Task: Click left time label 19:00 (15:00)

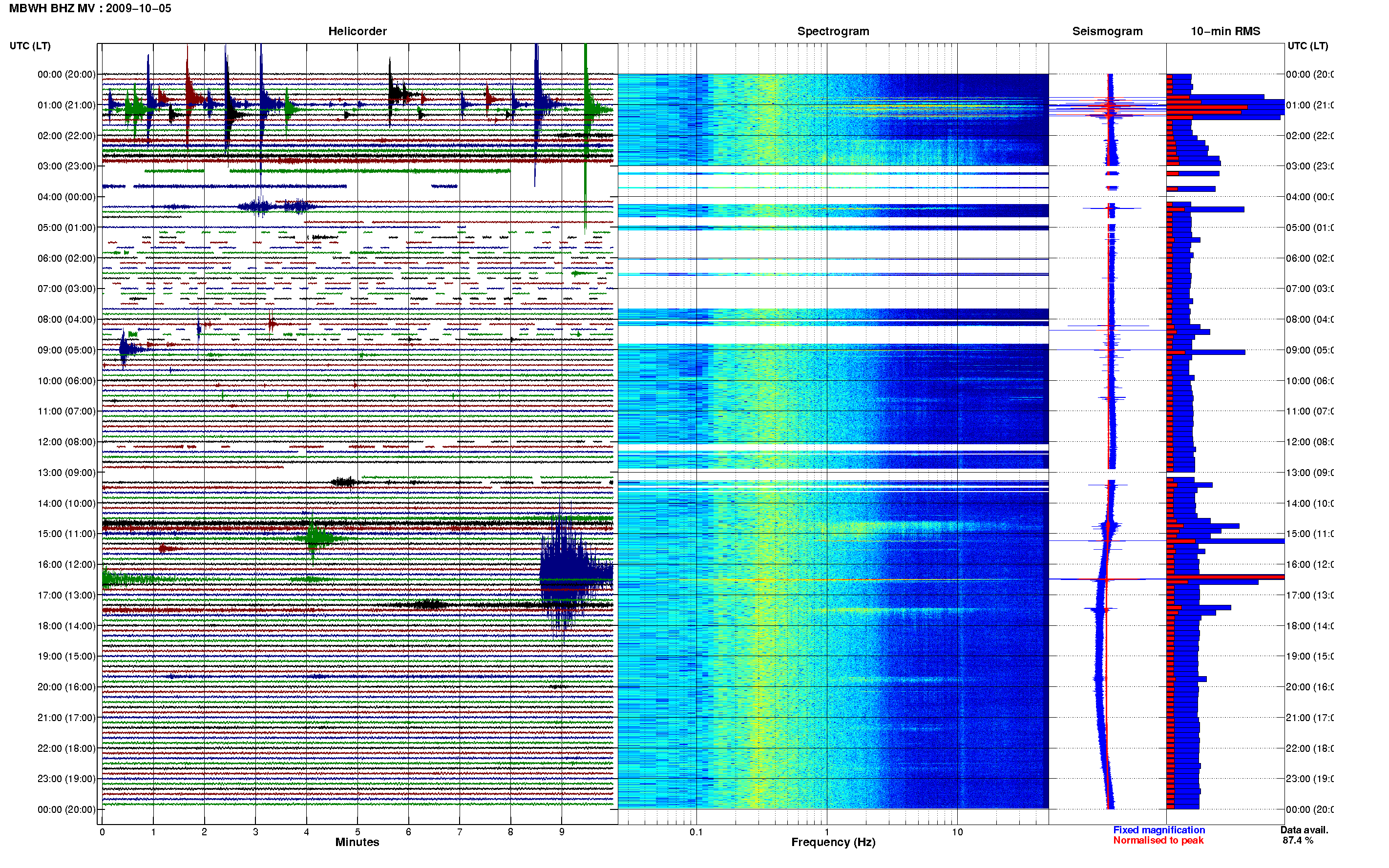Action: click(x=66, y=657)
